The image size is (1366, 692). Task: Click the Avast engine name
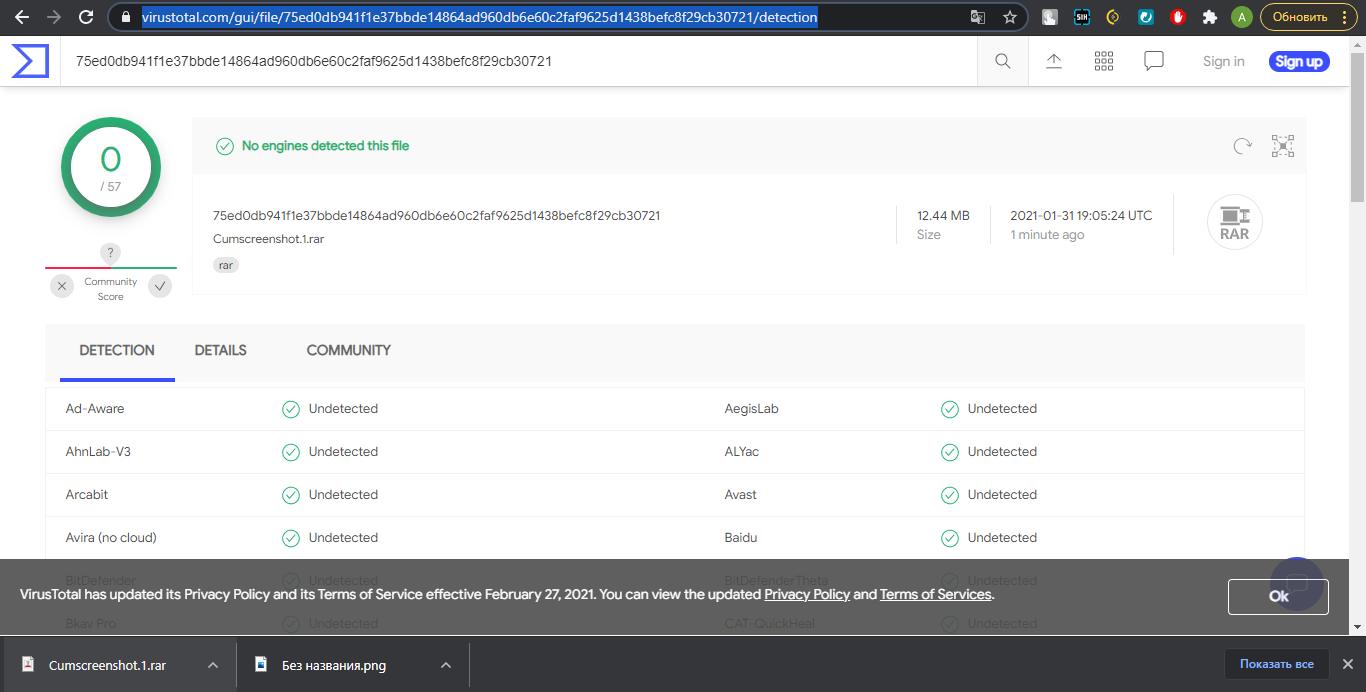(x=741, y=494)
